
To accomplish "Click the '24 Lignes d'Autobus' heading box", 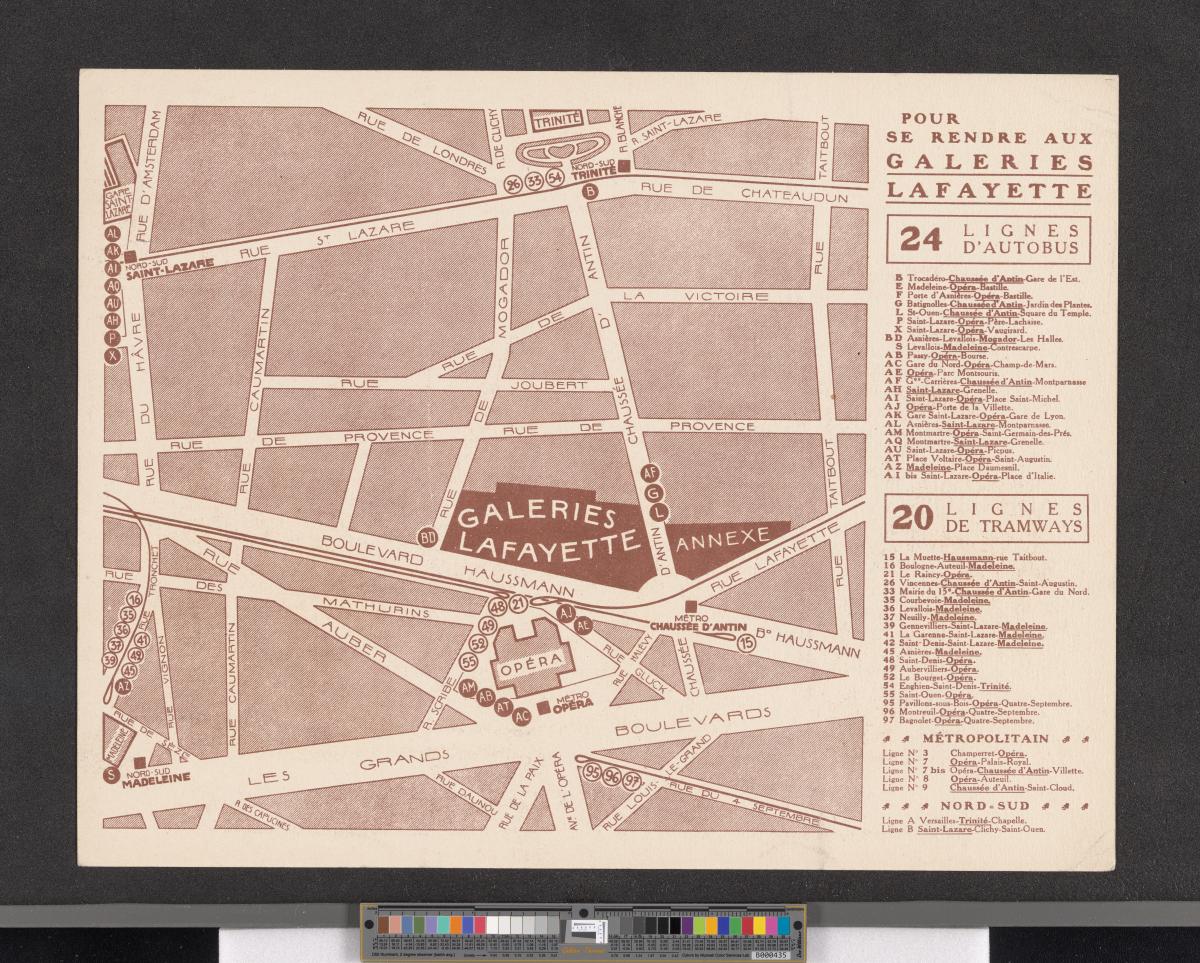I will pos(986,239).
